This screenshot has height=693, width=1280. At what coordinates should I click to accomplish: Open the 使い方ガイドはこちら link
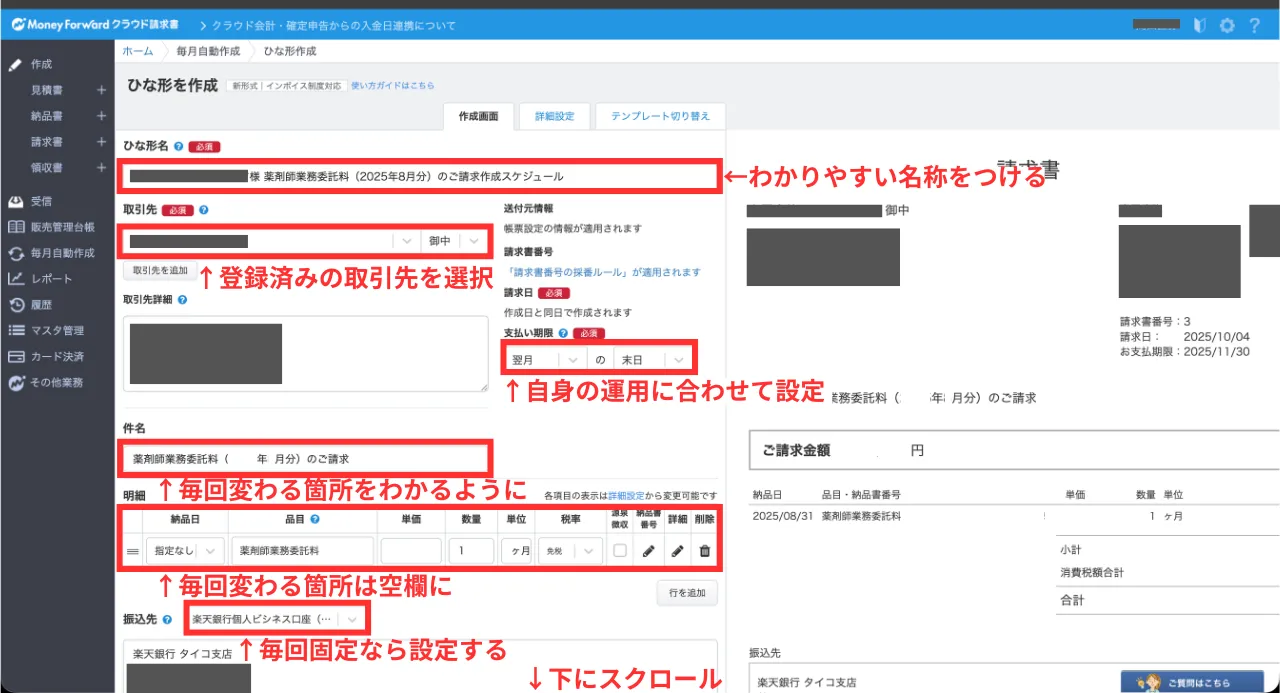(x=393, y=86)
